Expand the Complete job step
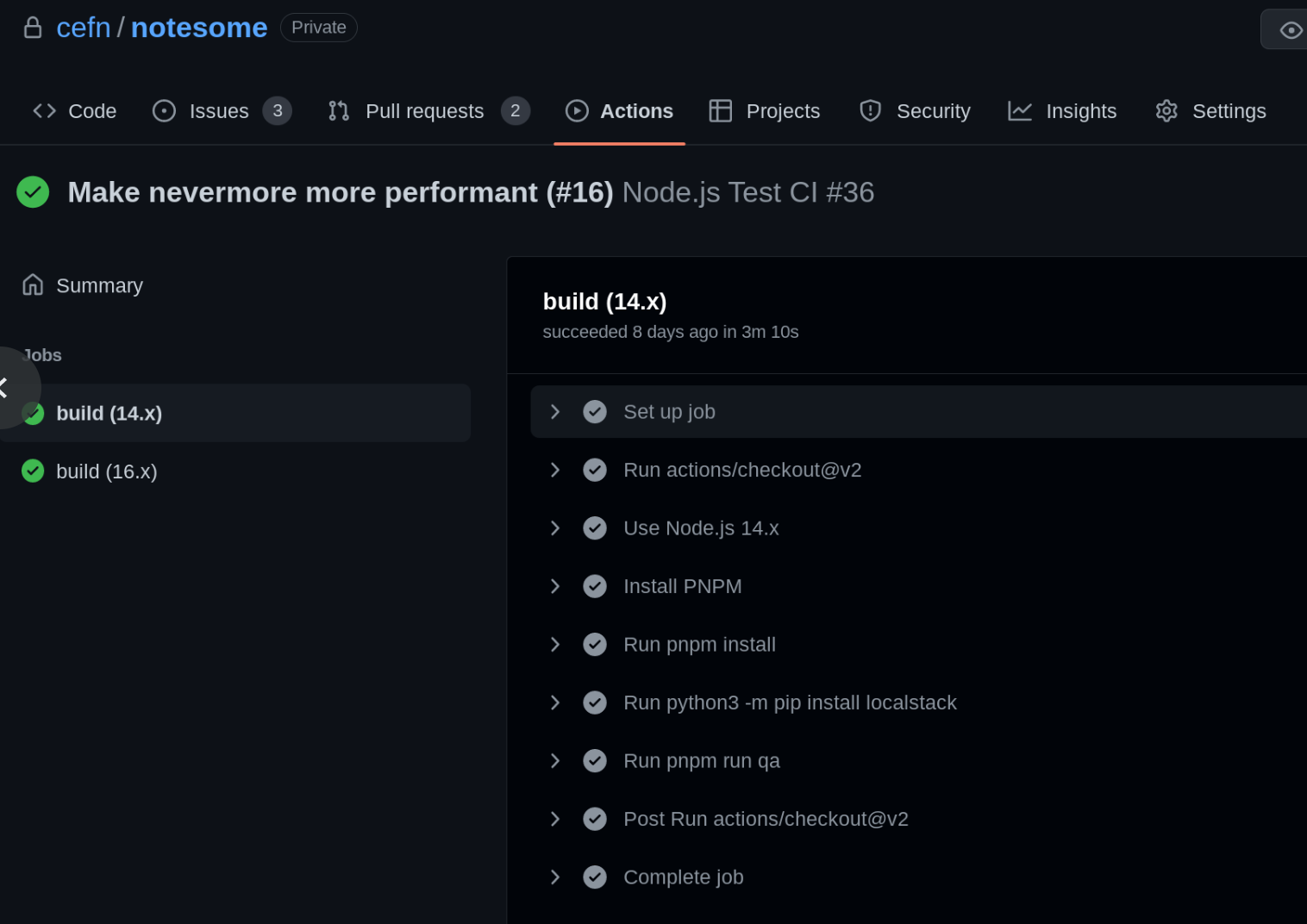 (555, 877)
